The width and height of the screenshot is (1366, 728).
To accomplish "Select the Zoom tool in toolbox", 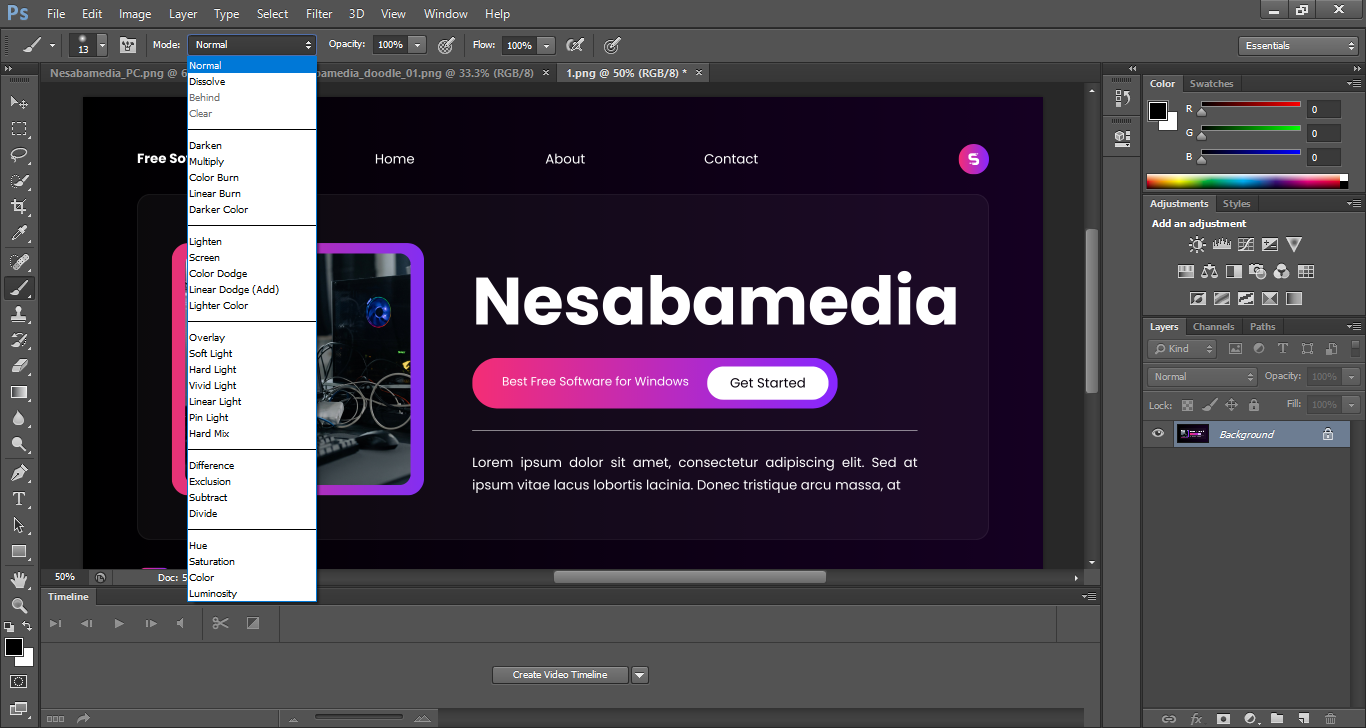I will pyautogui.click(x=19, y=605).
